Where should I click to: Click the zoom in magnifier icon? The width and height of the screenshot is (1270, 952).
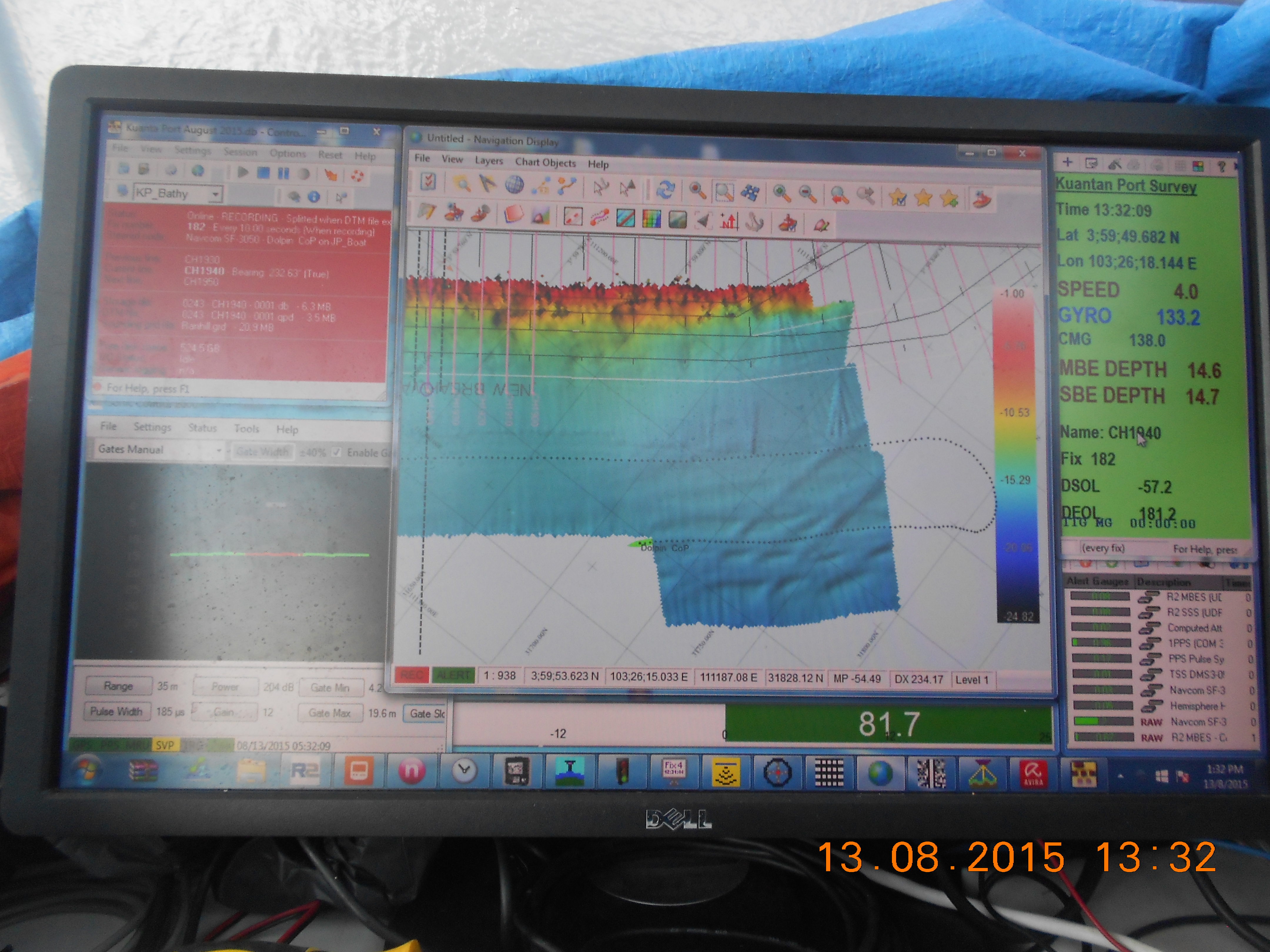click(x=781, y=193)
